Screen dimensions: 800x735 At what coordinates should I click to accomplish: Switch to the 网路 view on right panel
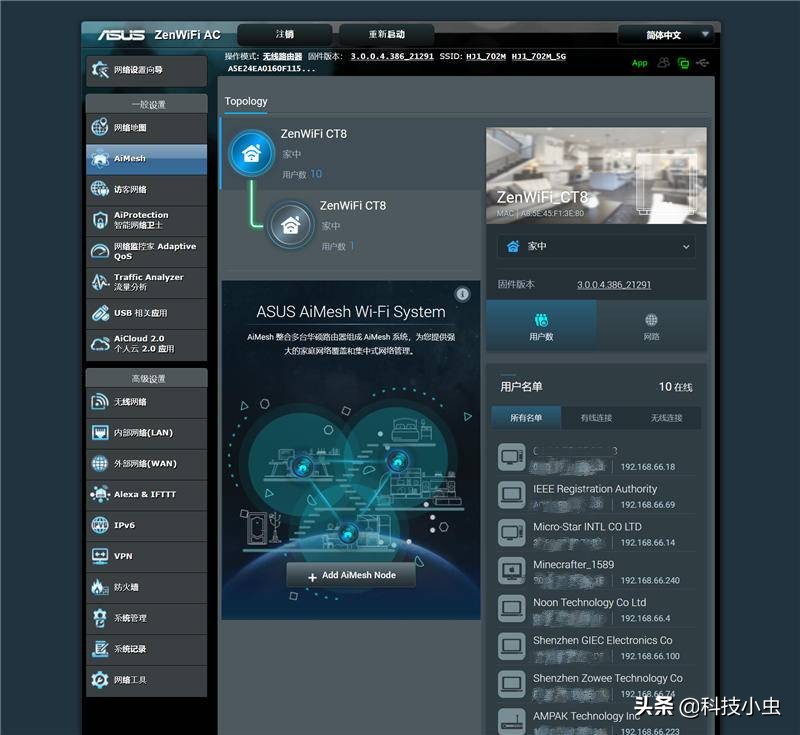pos(651,326)
